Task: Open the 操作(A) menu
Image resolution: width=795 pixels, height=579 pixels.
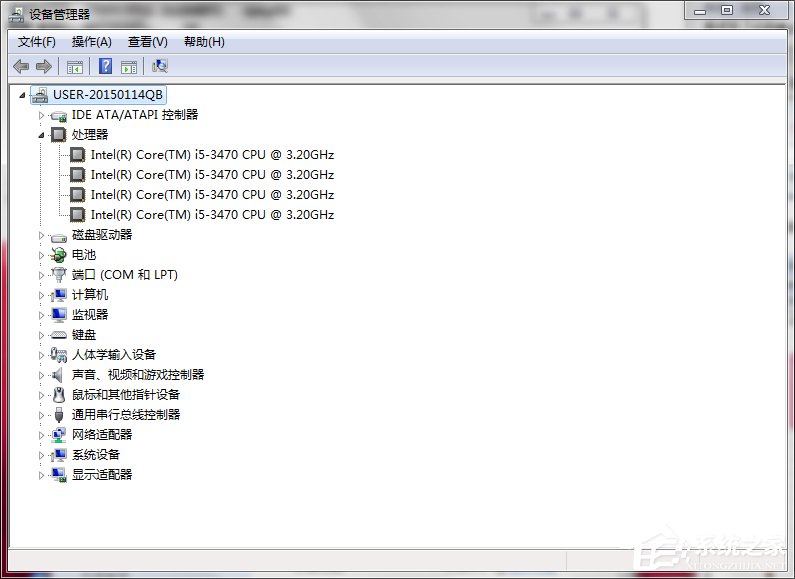Action: 92,42
